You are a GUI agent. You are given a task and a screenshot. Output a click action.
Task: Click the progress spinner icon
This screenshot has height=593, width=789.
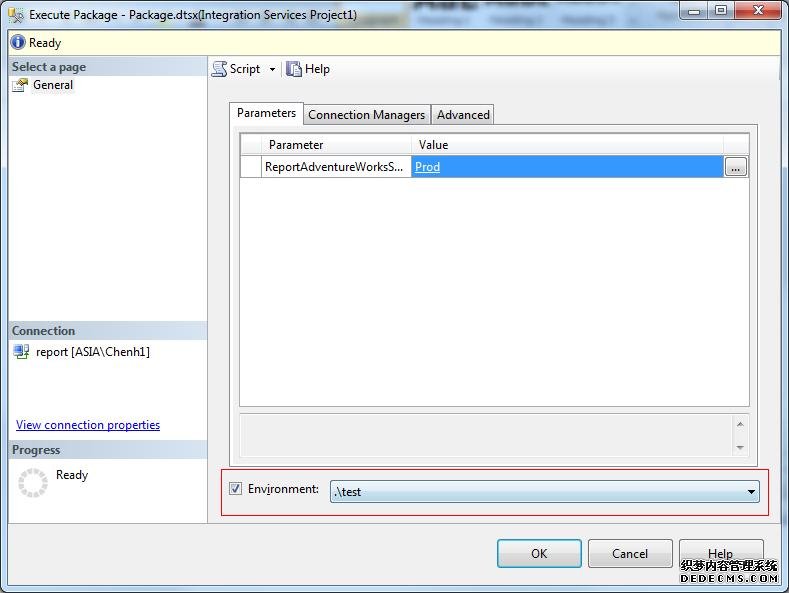[x=33, y=483]
